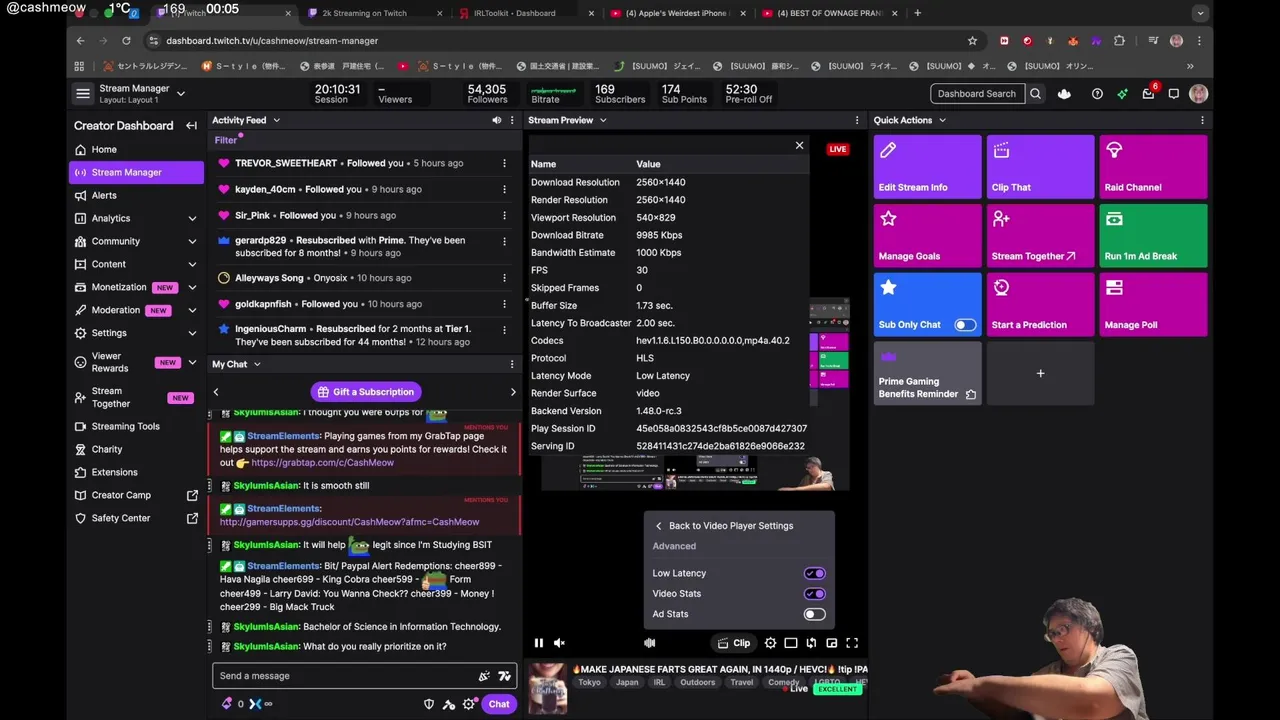Go Back to Video Player Settings
This screenshot has height=720, width=1280.
click(724, 526)
